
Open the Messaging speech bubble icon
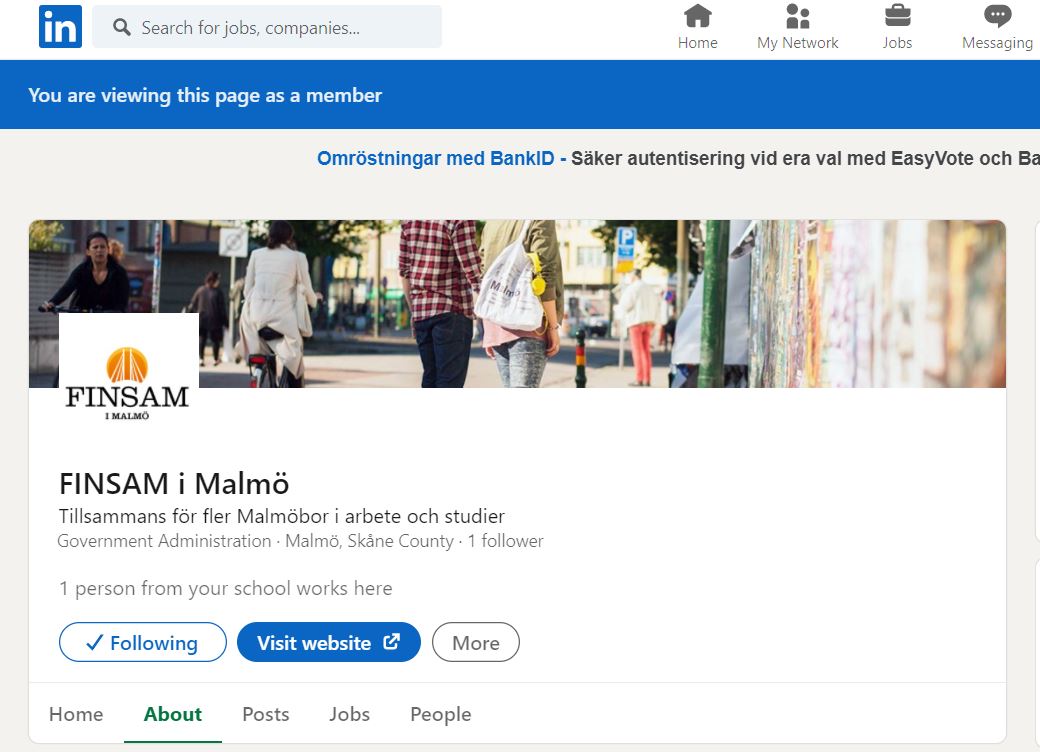point(997,17)
